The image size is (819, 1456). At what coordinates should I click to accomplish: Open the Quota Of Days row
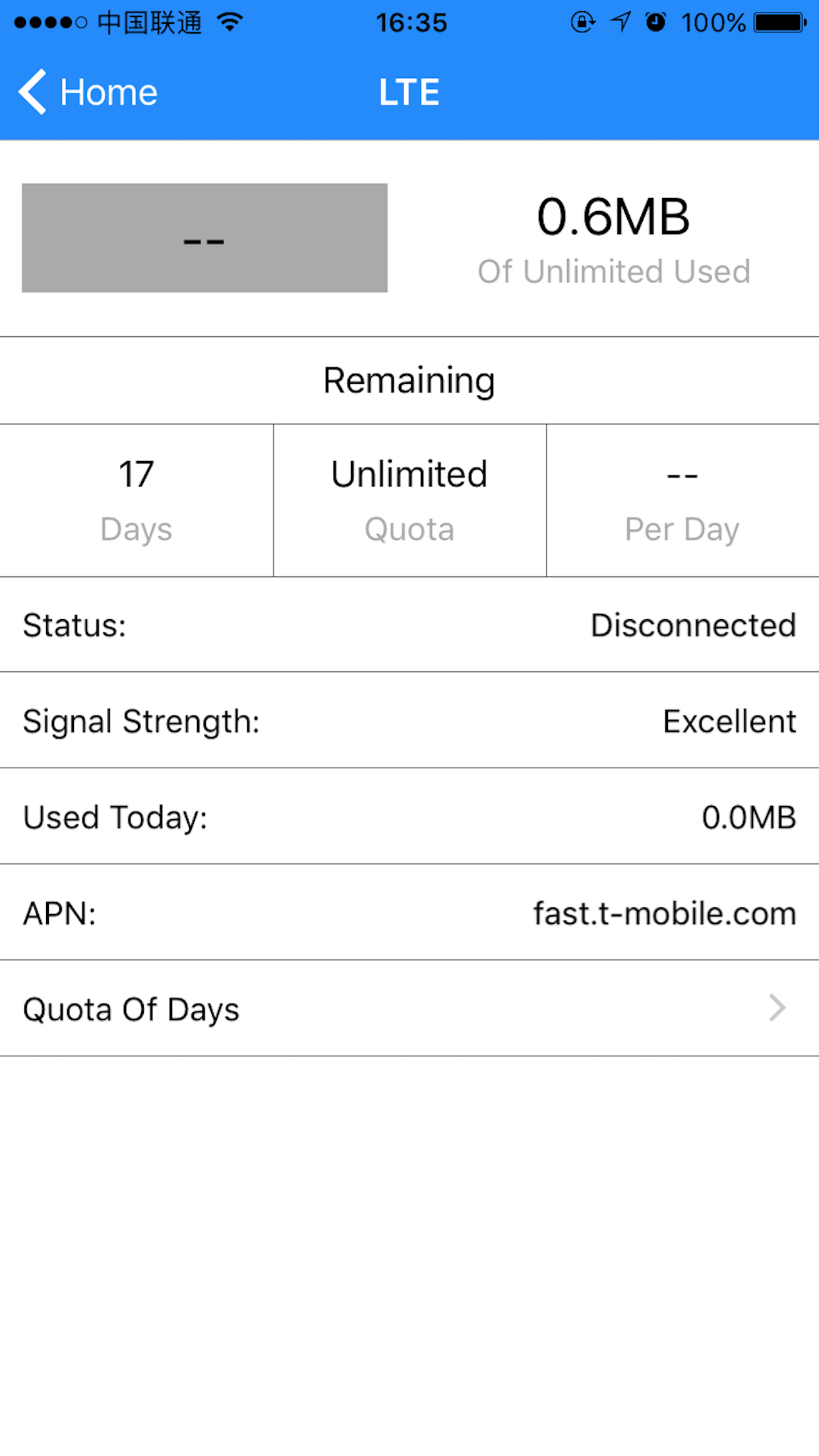[409, 1008]
